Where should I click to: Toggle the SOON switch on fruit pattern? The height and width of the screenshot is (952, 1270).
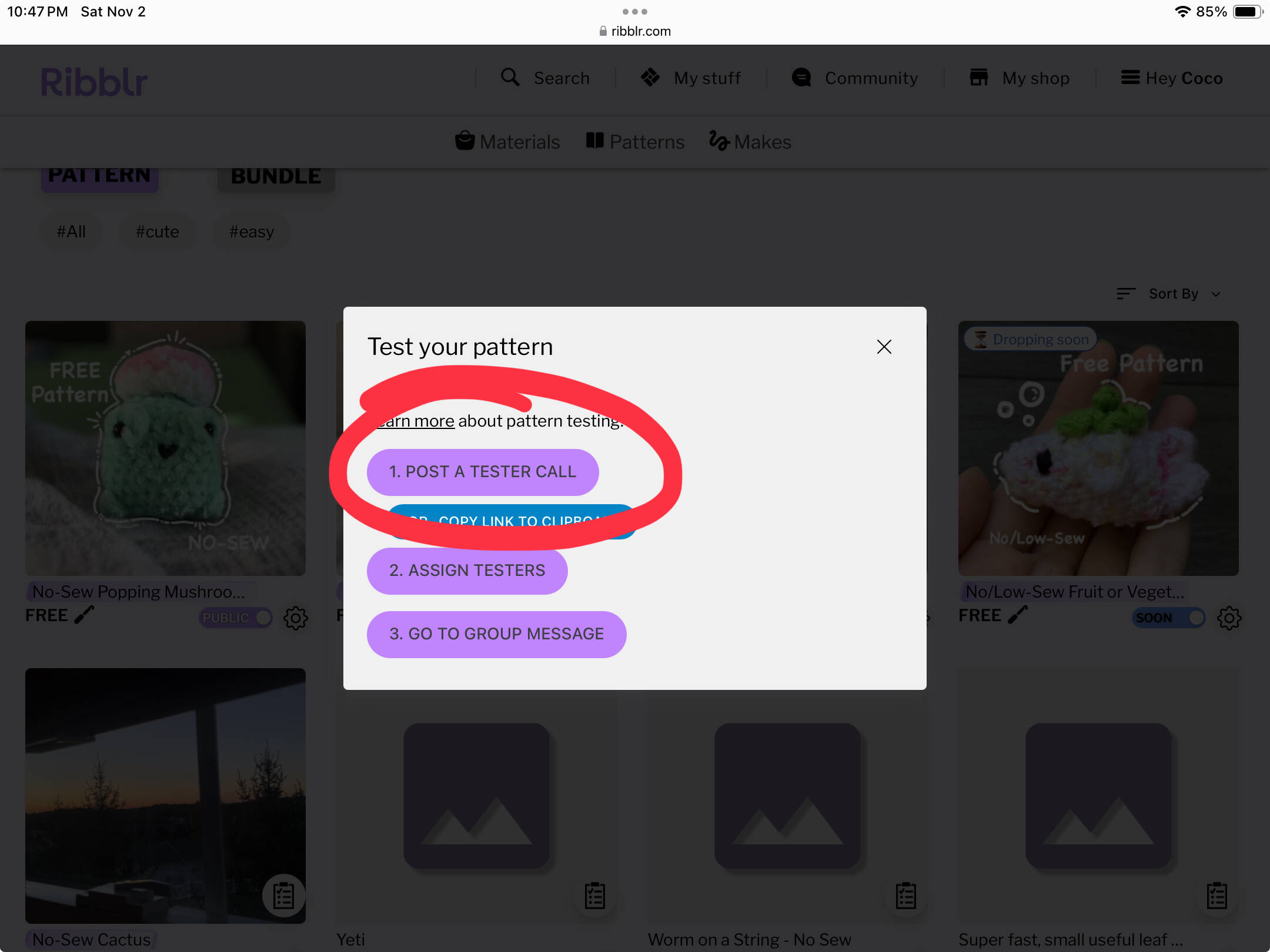coord(1169,618)
